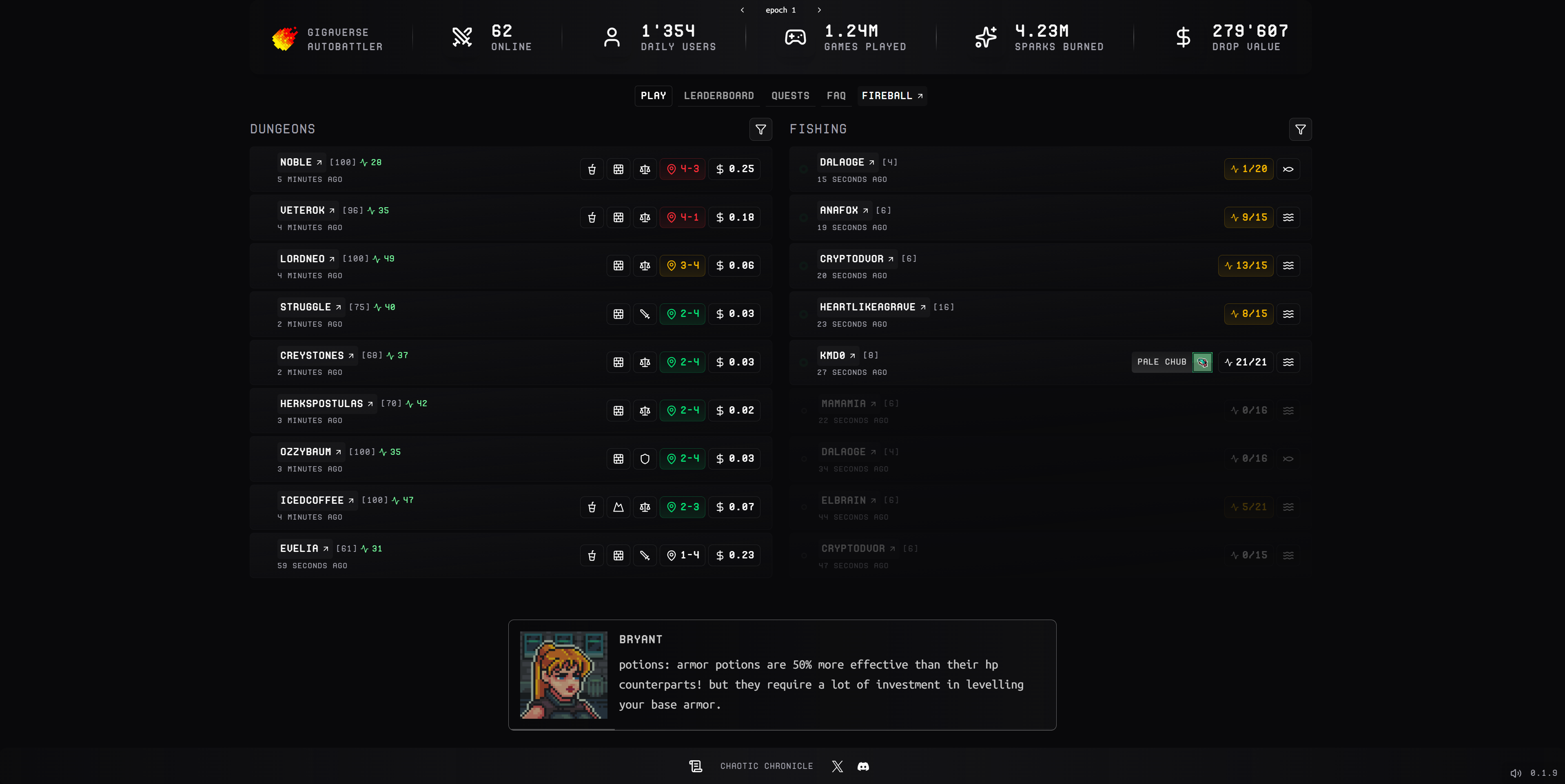Toggle the sound speaker icon
The height and width of the screenshot is (784, 1565).
[1515, 773]
